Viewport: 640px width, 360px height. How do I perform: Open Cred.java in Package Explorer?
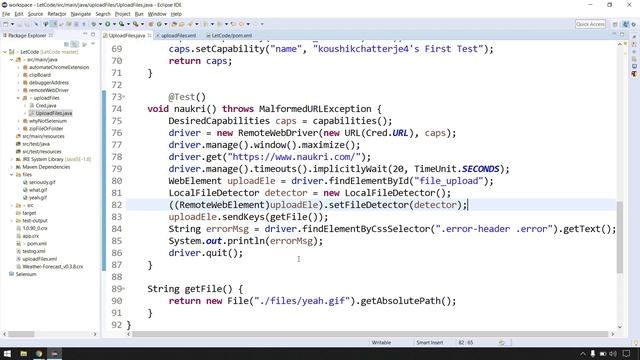pos(46,106)
